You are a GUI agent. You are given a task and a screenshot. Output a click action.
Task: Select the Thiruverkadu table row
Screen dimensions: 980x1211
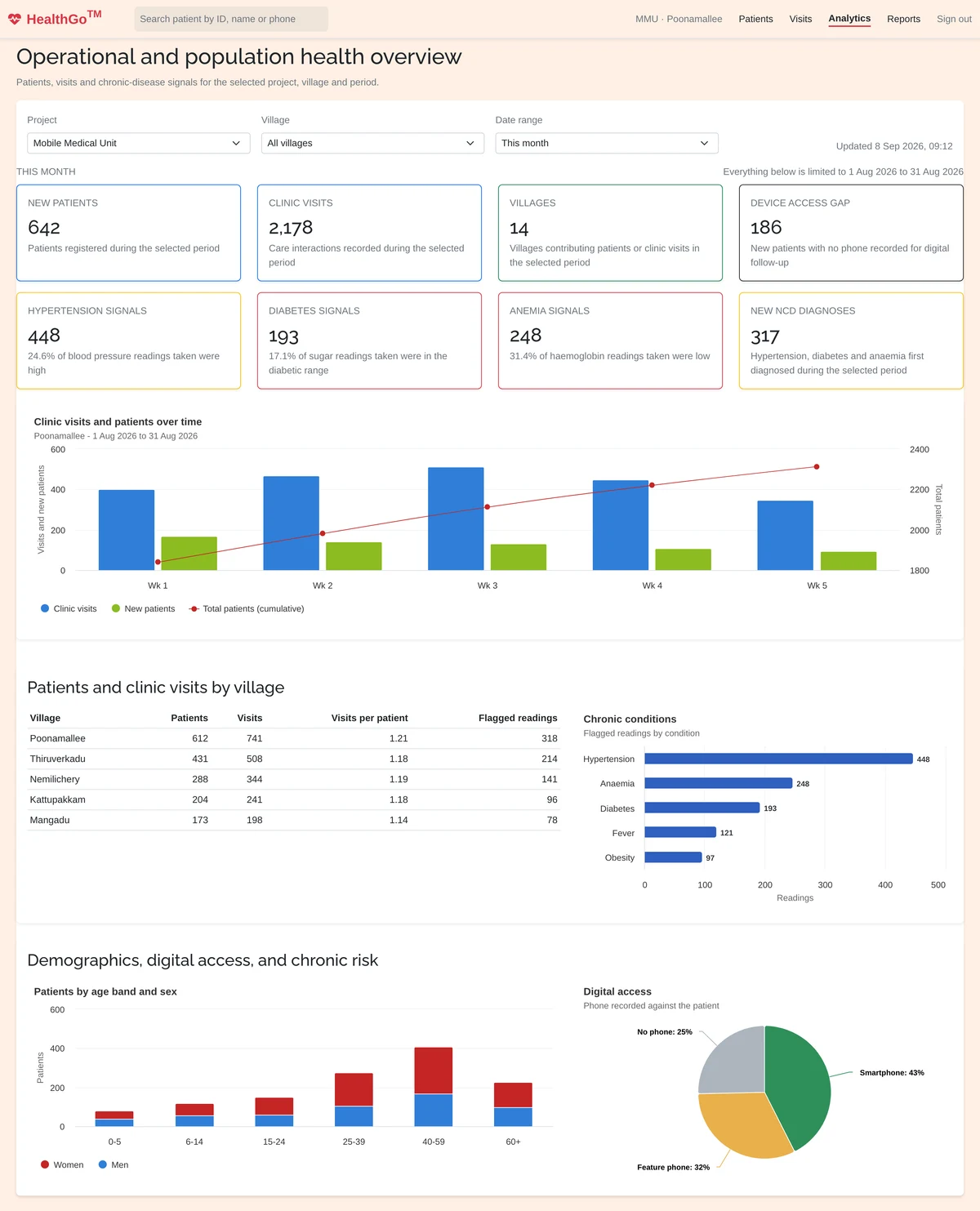coord(294,759)
